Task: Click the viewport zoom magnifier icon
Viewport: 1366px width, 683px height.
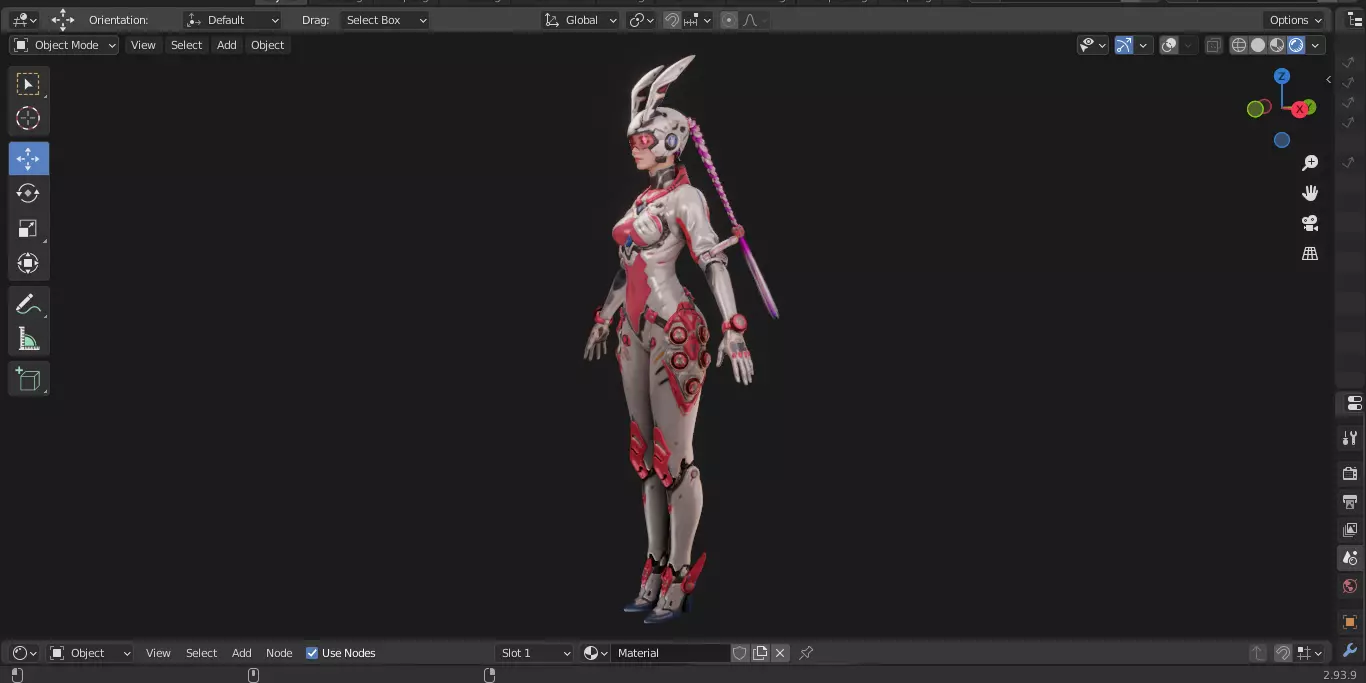Action: 1310,163
